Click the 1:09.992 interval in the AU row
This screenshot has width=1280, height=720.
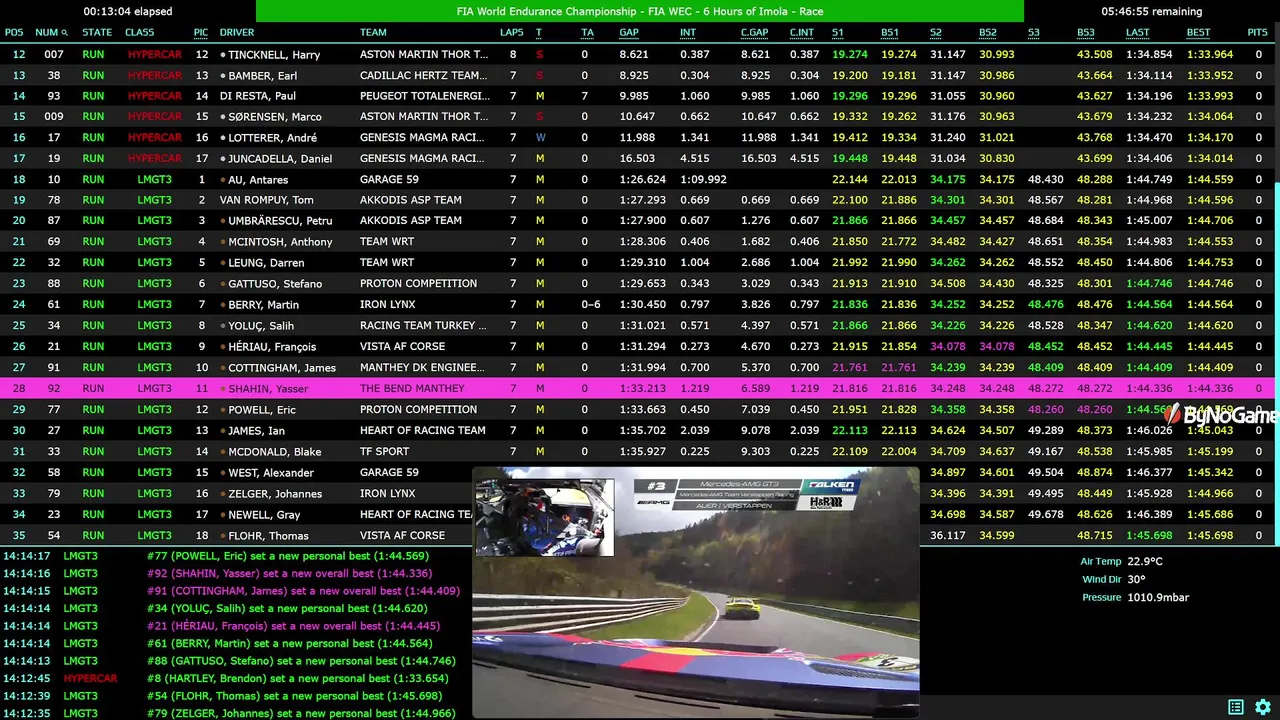703,180
